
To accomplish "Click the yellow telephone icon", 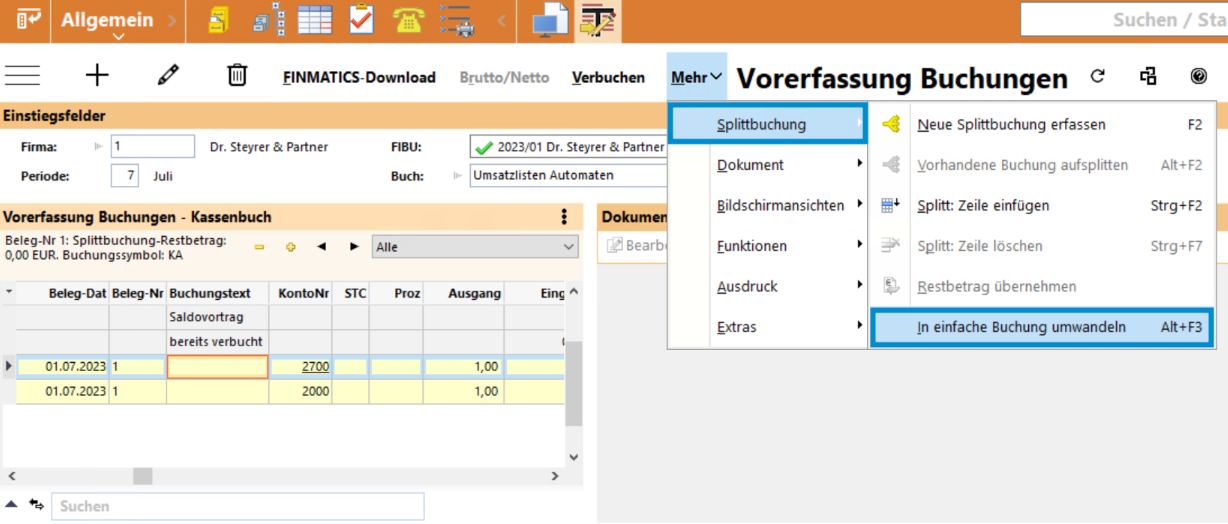I will [408, 20].
